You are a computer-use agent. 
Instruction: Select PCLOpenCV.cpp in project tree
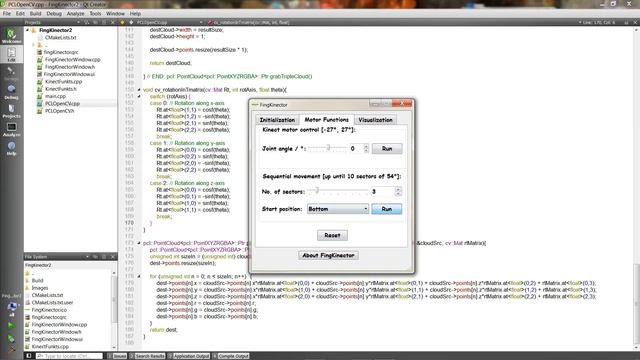point(62,104)
